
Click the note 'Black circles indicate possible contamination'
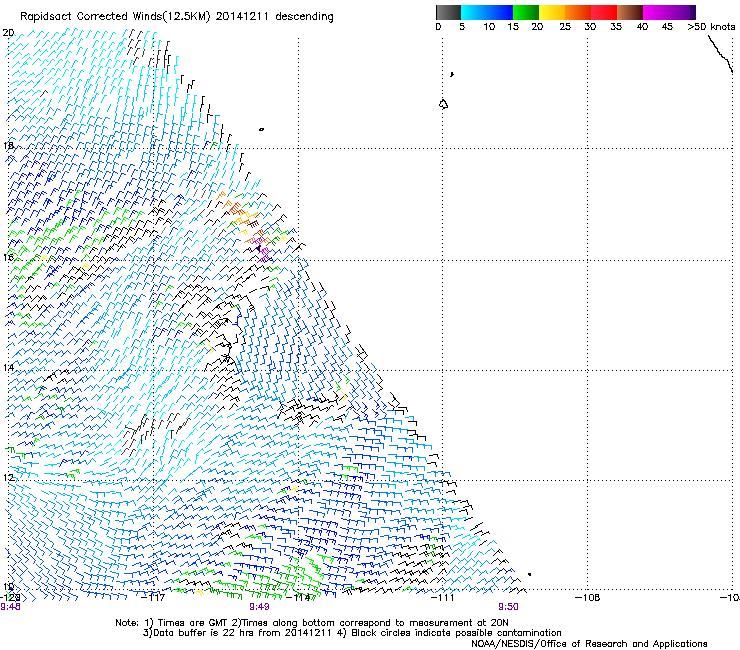click(x=456, y=633)
